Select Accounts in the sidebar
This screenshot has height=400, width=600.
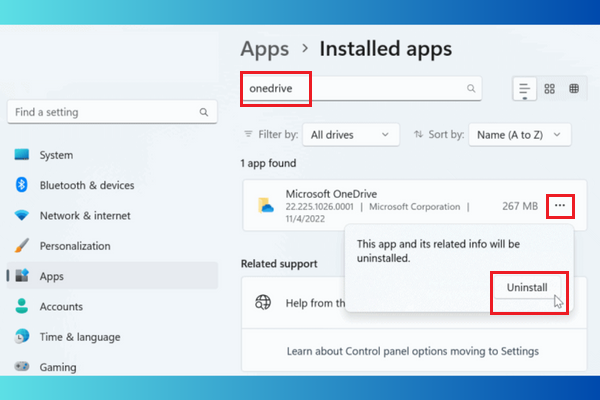112,306
